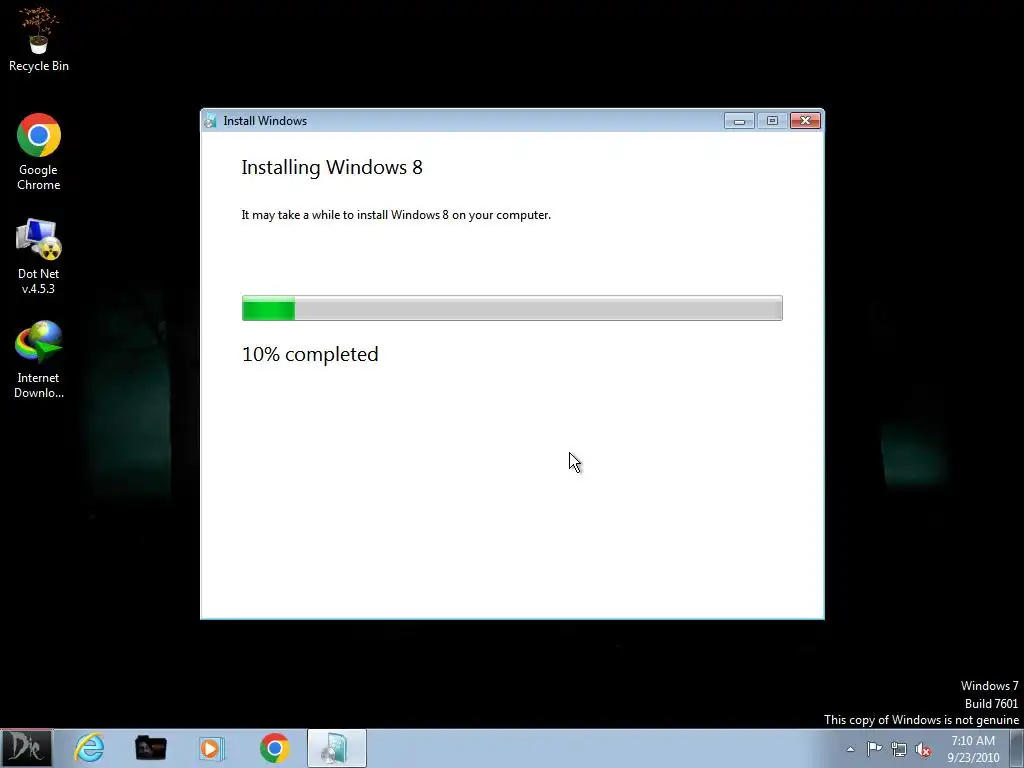Maximize the Install Windows window

[772, 121]
